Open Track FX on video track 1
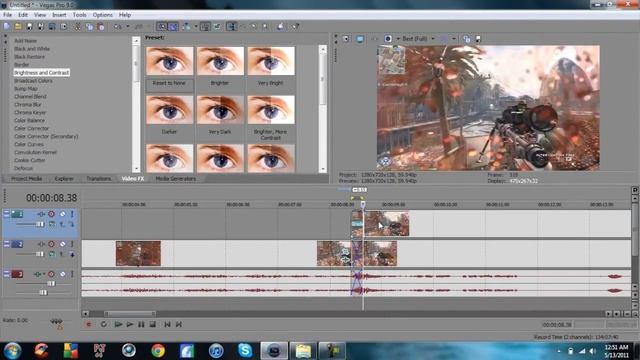The height and width of the screenshot is (360, 640). click(x=41, y=214)
